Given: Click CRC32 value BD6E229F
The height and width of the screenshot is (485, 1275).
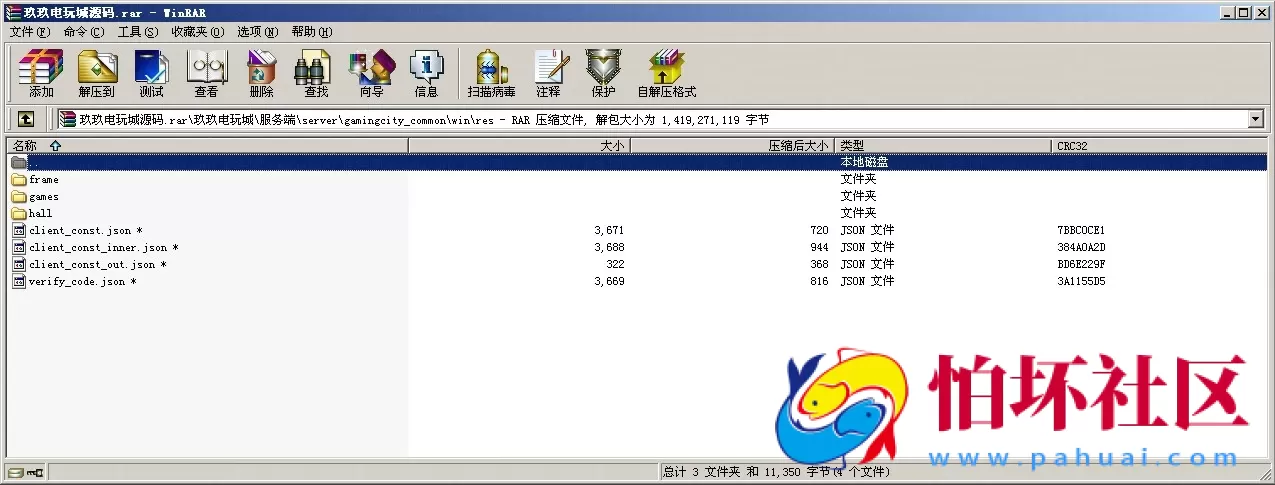Looking at the screenshot, I should pos(1081,265).
